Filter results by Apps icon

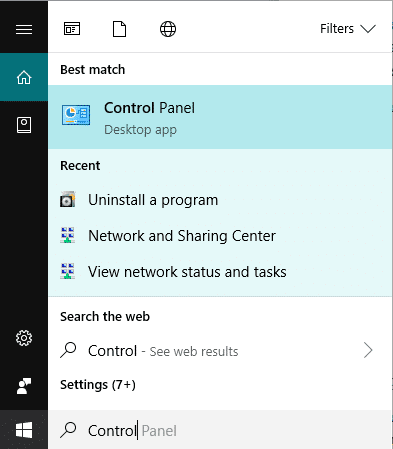coord(72,29)
